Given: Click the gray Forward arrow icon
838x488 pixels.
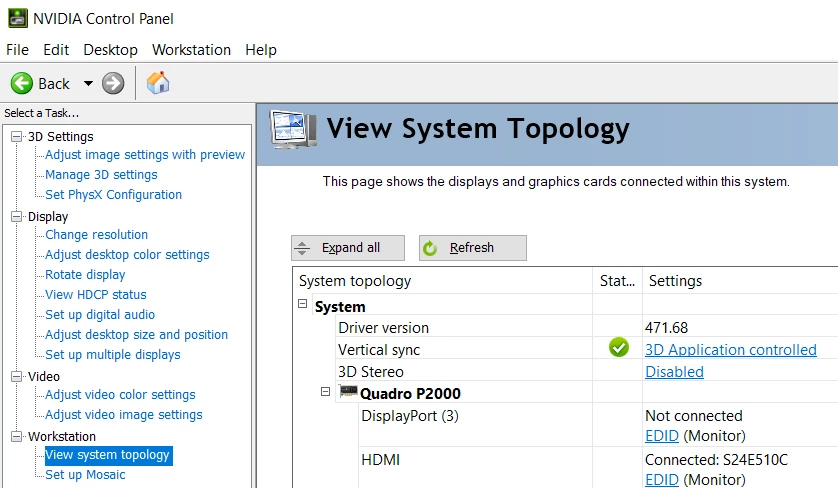Looking at the screenshot, I should (113, 83).
